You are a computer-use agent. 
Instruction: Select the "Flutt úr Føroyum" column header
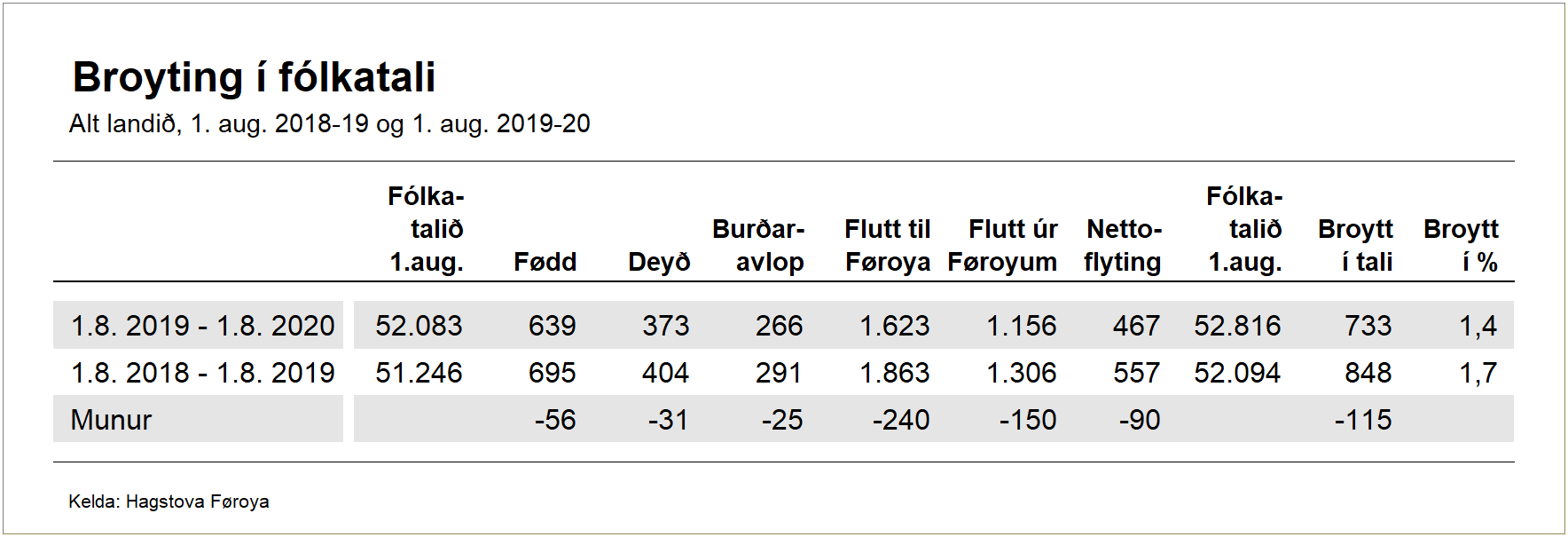tap(1002, 245)
